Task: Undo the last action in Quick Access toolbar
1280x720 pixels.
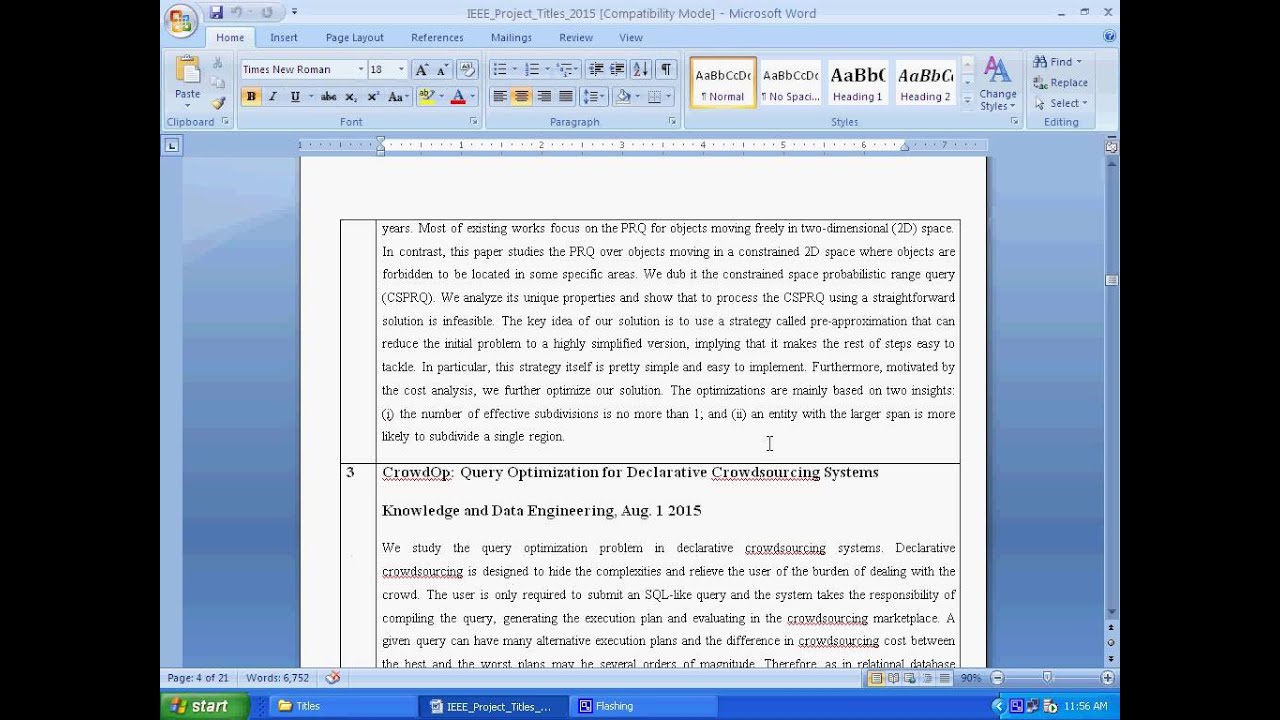Action: tap(237, 13)
